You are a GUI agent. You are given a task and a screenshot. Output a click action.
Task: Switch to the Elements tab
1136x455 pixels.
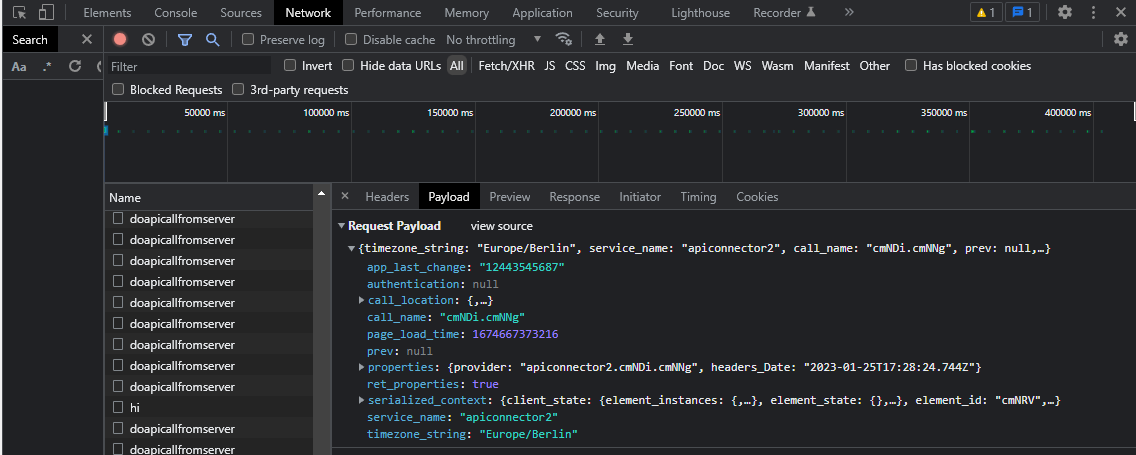(x=107, y=12)
